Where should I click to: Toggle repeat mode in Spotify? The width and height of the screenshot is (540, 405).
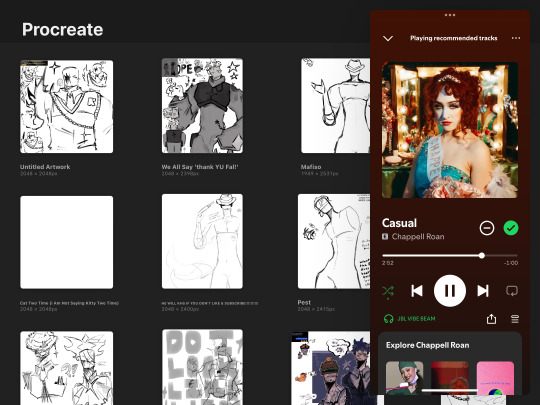pyautogui.click(x=512, y=291)
